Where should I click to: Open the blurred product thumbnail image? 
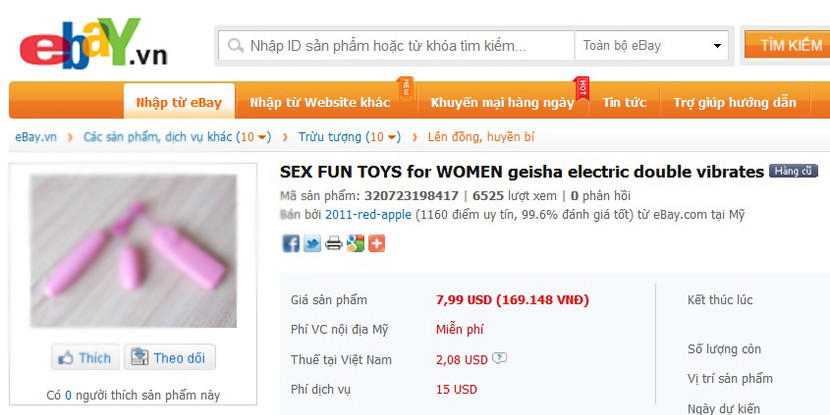133,251
